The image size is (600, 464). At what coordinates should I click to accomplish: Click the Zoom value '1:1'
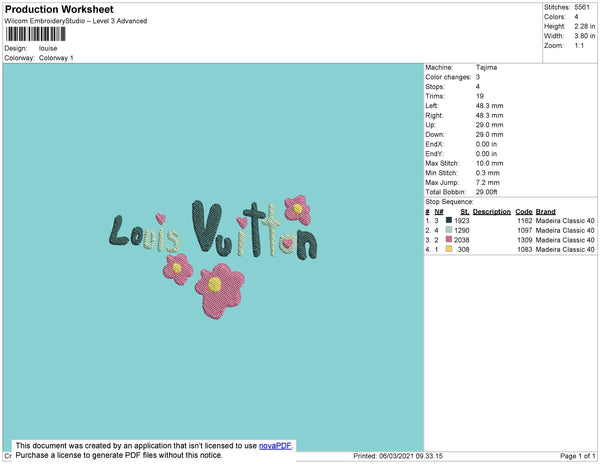tap(579, 46)
